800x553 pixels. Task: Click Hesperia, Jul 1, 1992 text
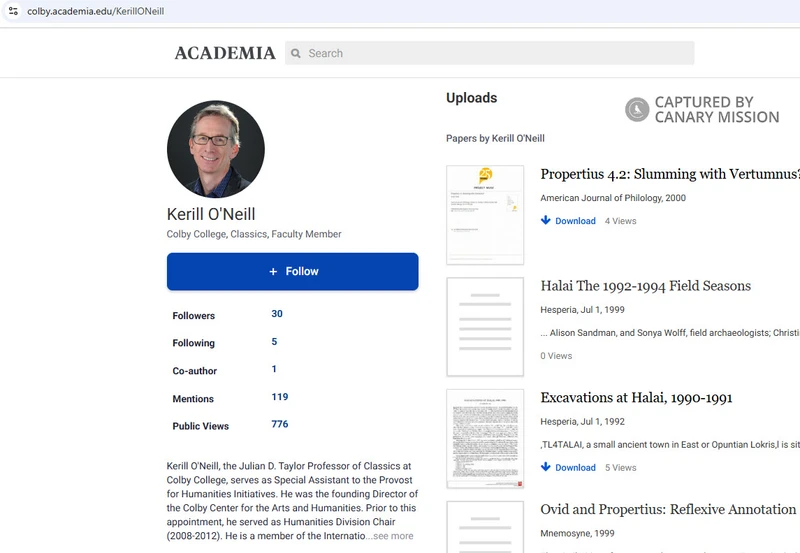click(582, 421)
